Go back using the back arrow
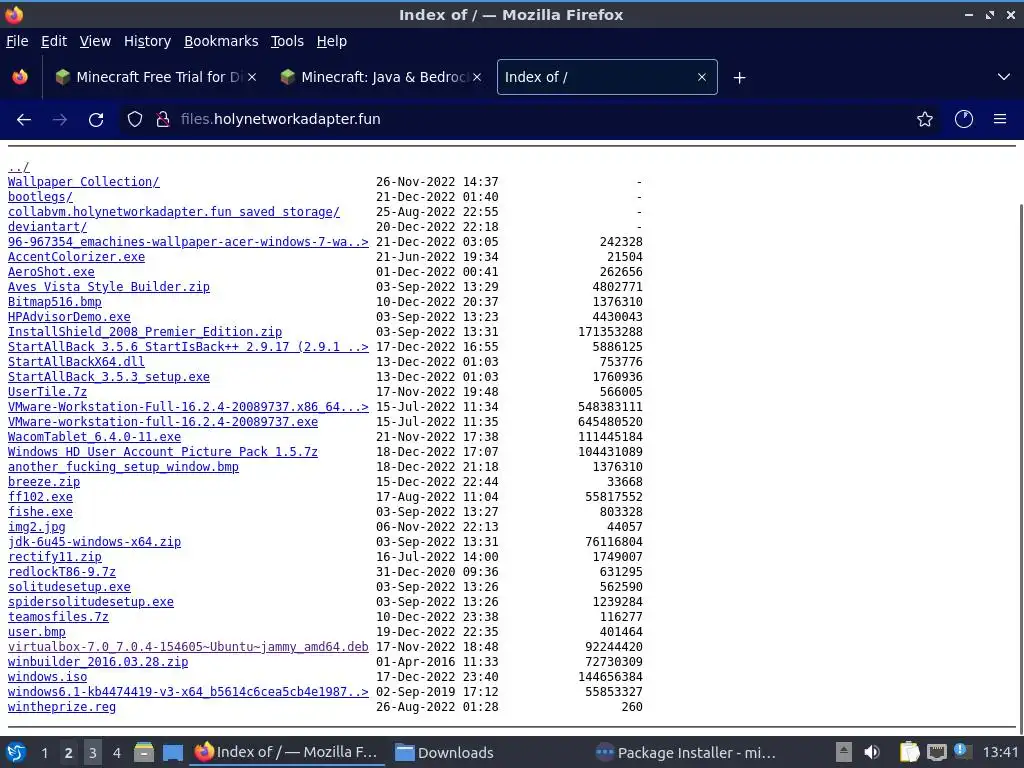 click(24, 120)
